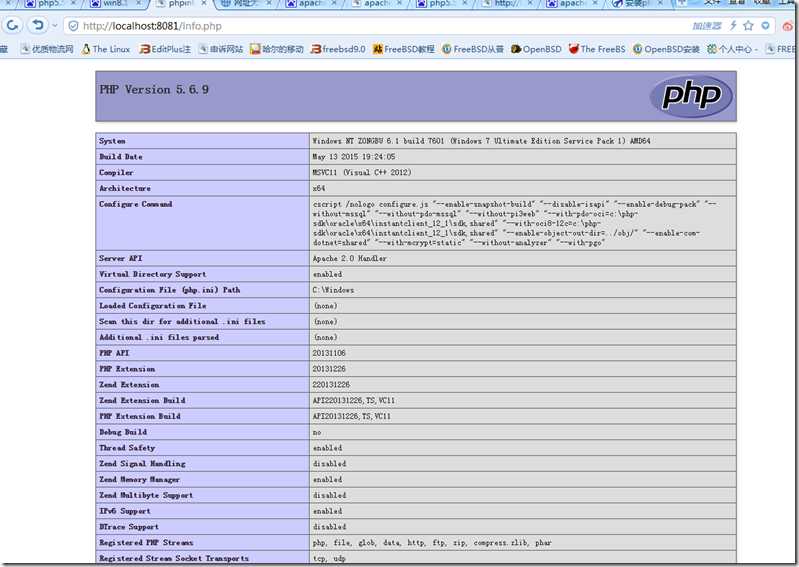Click the PHP logo in the header
The width and height of the screenshot is (799, 567).
pyautogui.click(x=691, y=96)
